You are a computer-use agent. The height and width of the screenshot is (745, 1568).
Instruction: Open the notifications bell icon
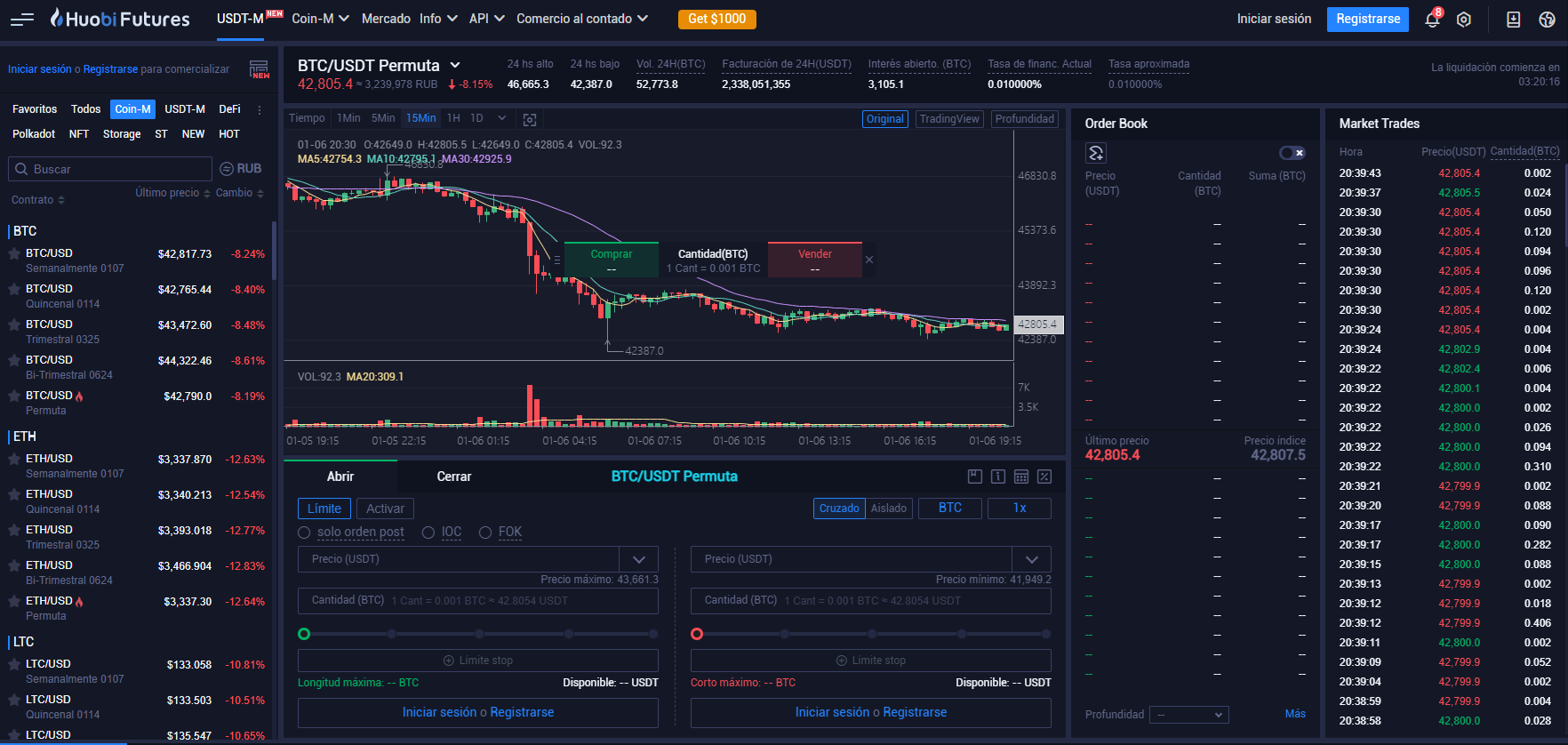click(1432, 20)
